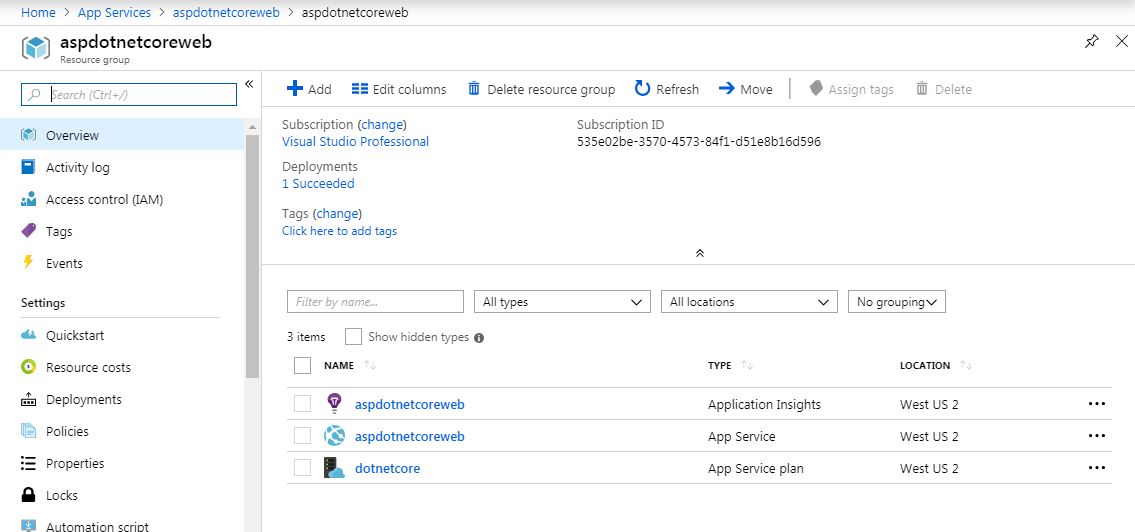The image size is (1135, 532).
Task: Click the Tags change link
Action: [338, 214]
